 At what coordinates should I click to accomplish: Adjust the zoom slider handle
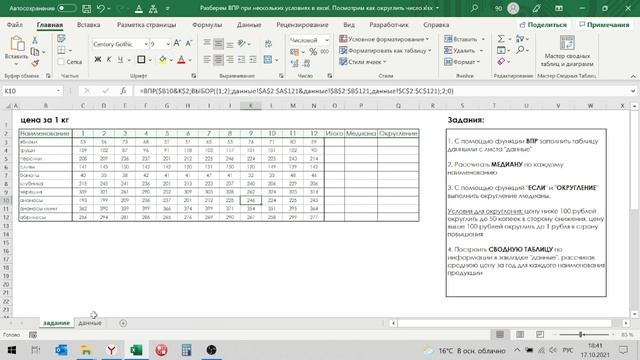tap(580, 335)
